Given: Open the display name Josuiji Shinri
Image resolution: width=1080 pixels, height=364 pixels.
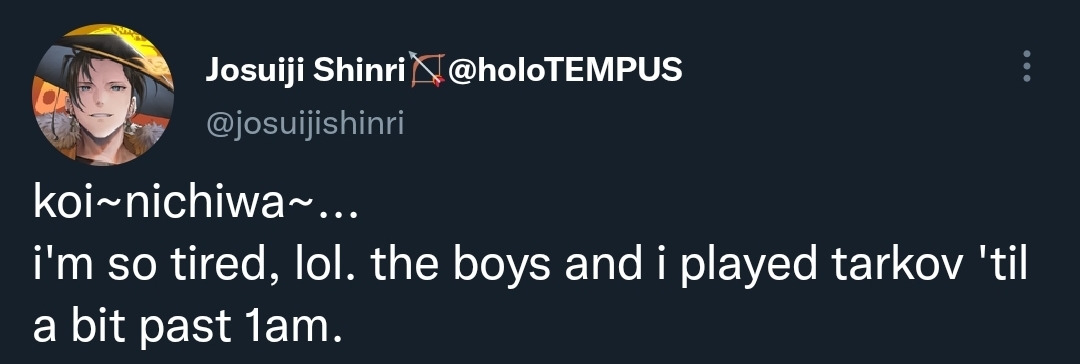Looking at the screenshot, I should [306, 70].
